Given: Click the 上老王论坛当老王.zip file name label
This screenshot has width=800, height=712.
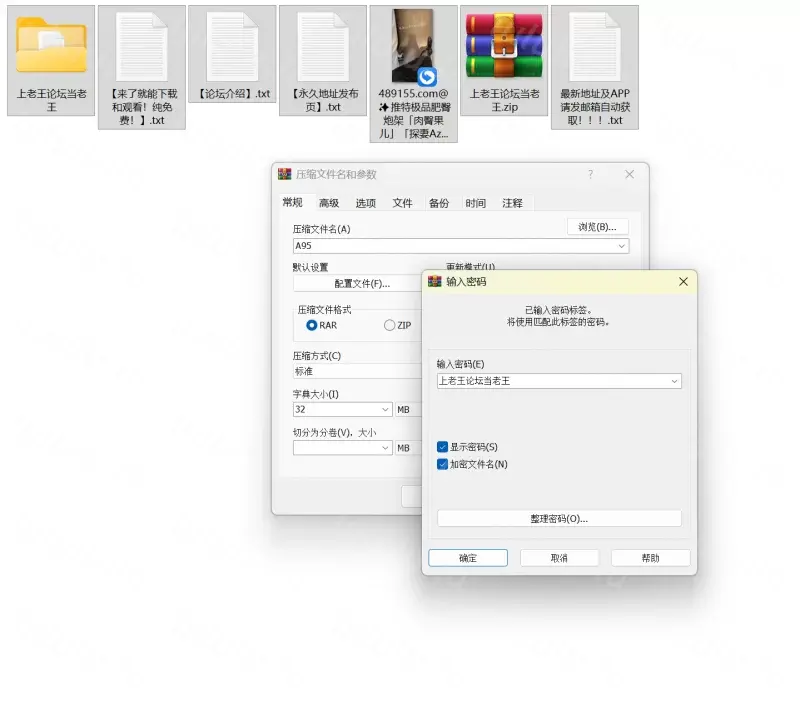Looking at the screenshot, I should (504, 100).
